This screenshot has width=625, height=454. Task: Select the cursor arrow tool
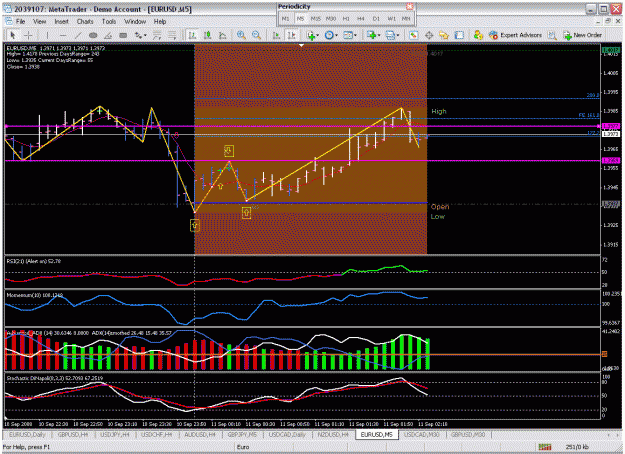(x=12, y=35)
